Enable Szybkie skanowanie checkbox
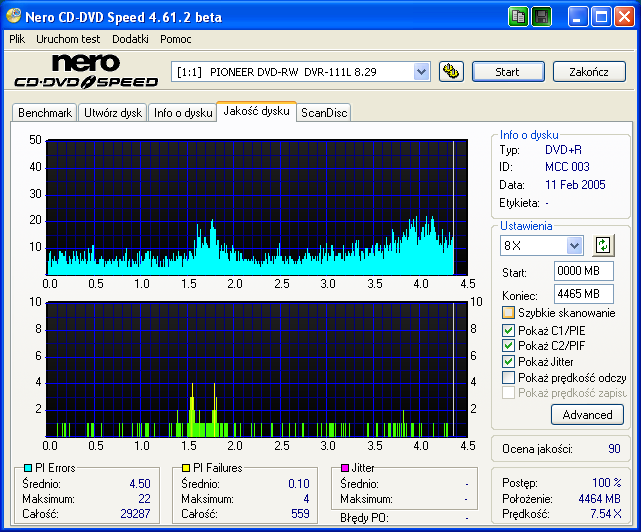Screen dimensions: 641x532 click(x=508, y=313)
